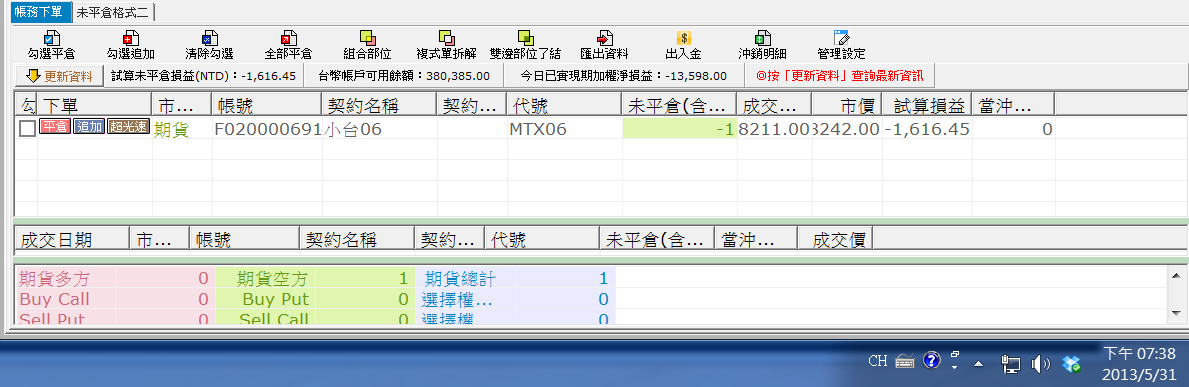Viewport: 1189px width, 387px height.
Task: Open network status tray icon
Action: [x=1010, y=364]
